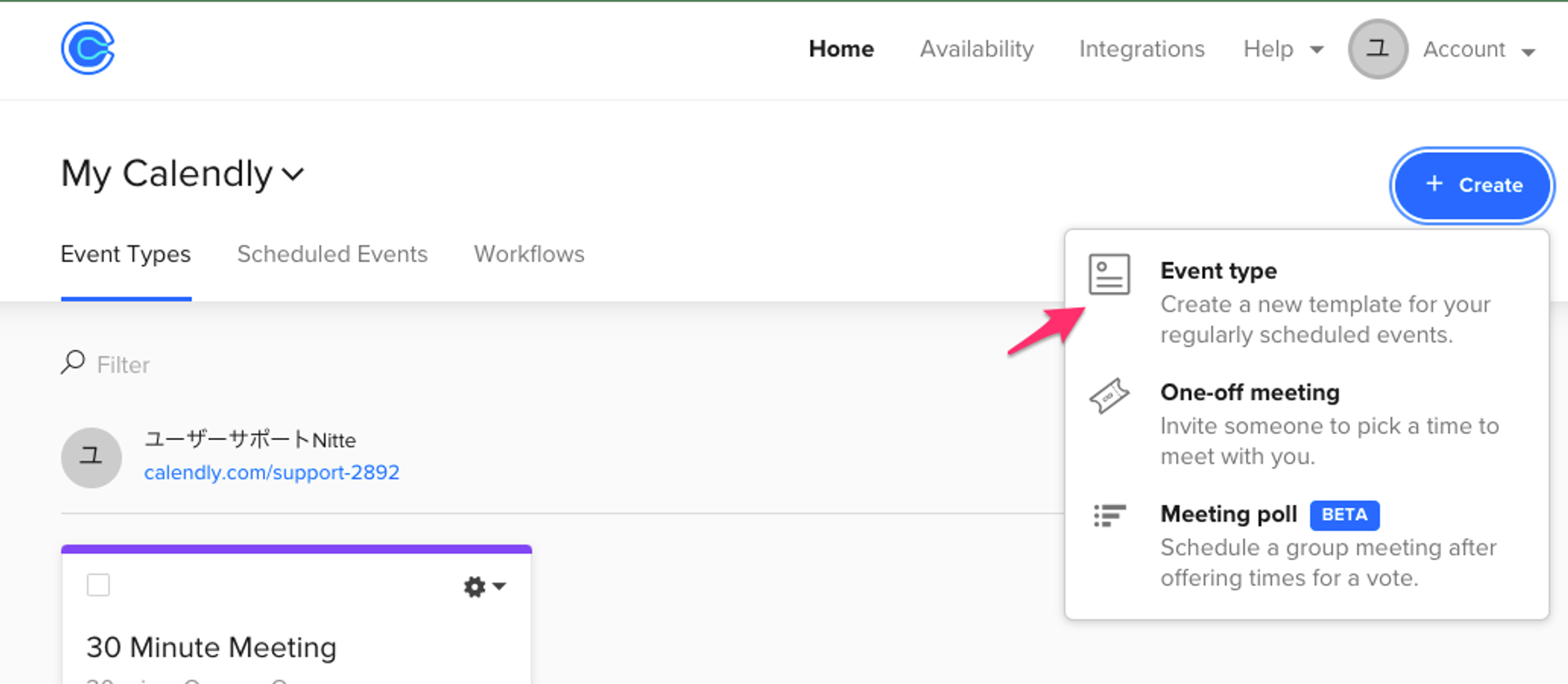The image size is (1568, 684).
Task: Click the Event type template icon
Action: point(1109,274)
